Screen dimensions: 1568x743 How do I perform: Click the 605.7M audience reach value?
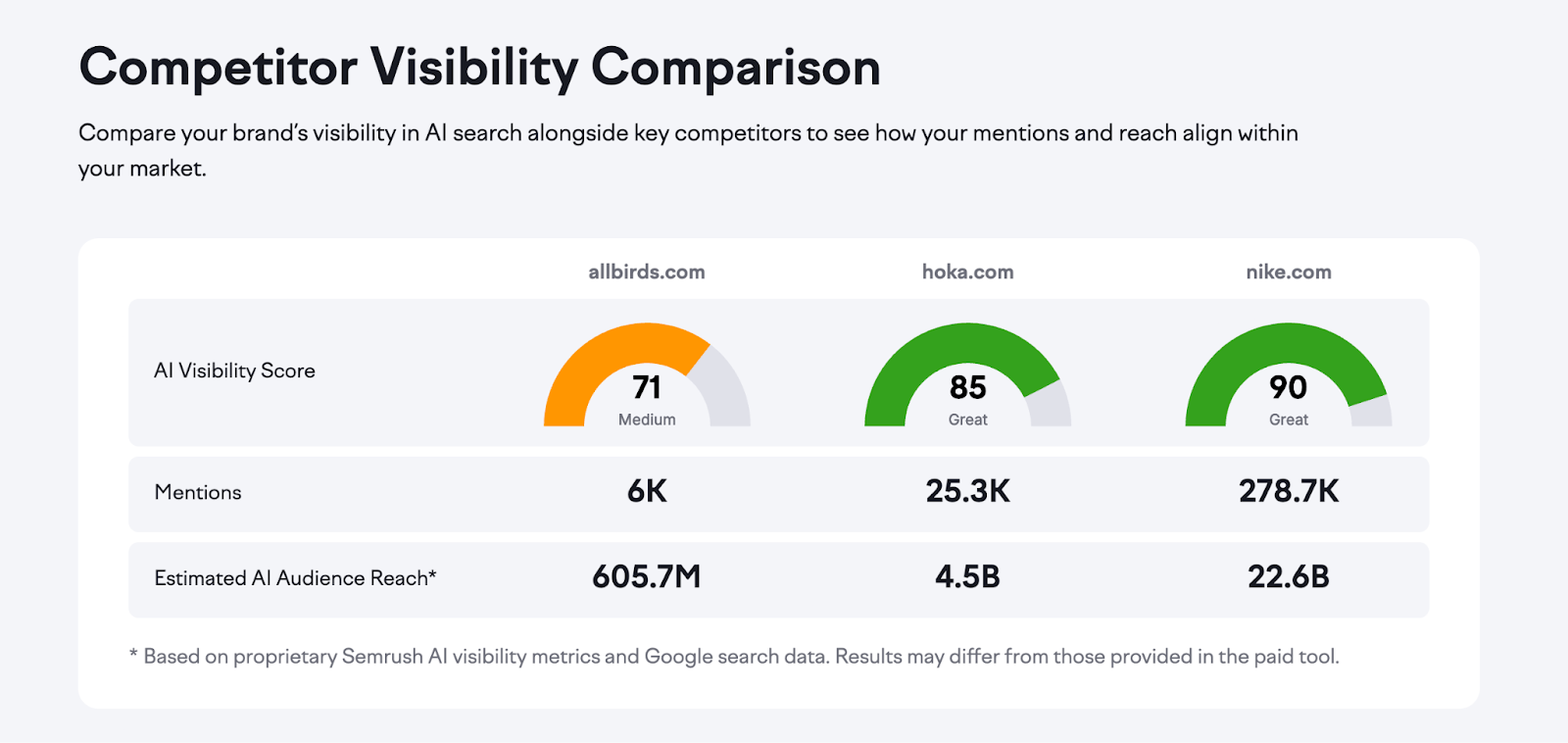click(647, 577)
